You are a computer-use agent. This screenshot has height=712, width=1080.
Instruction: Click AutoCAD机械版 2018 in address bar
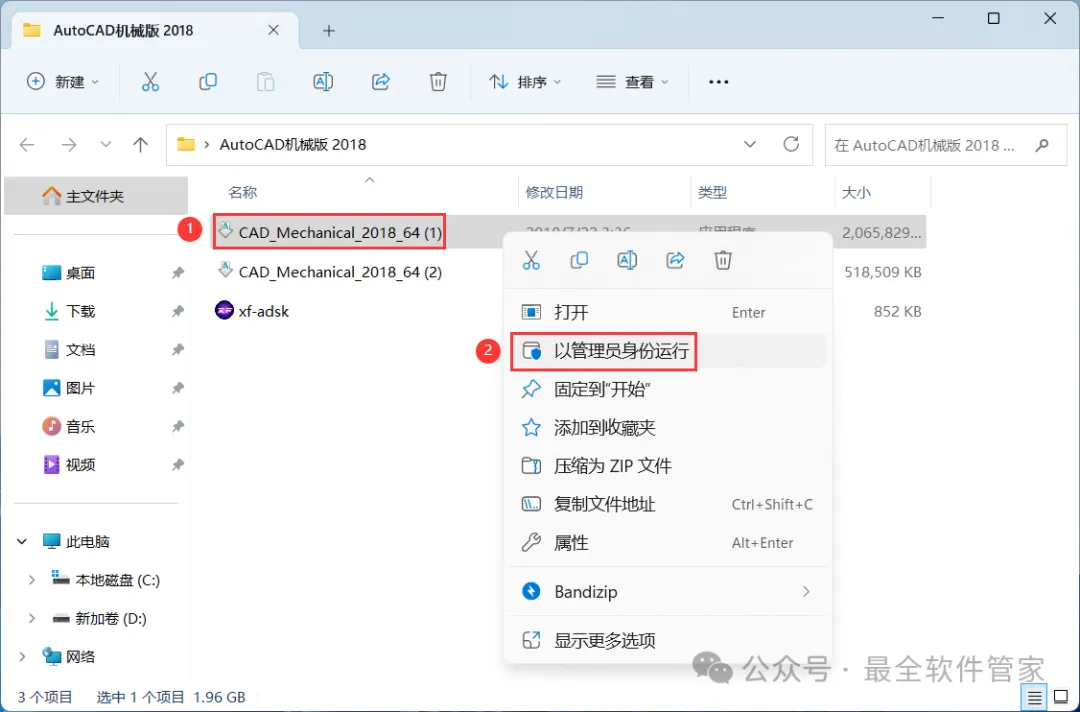pos(293,145)
